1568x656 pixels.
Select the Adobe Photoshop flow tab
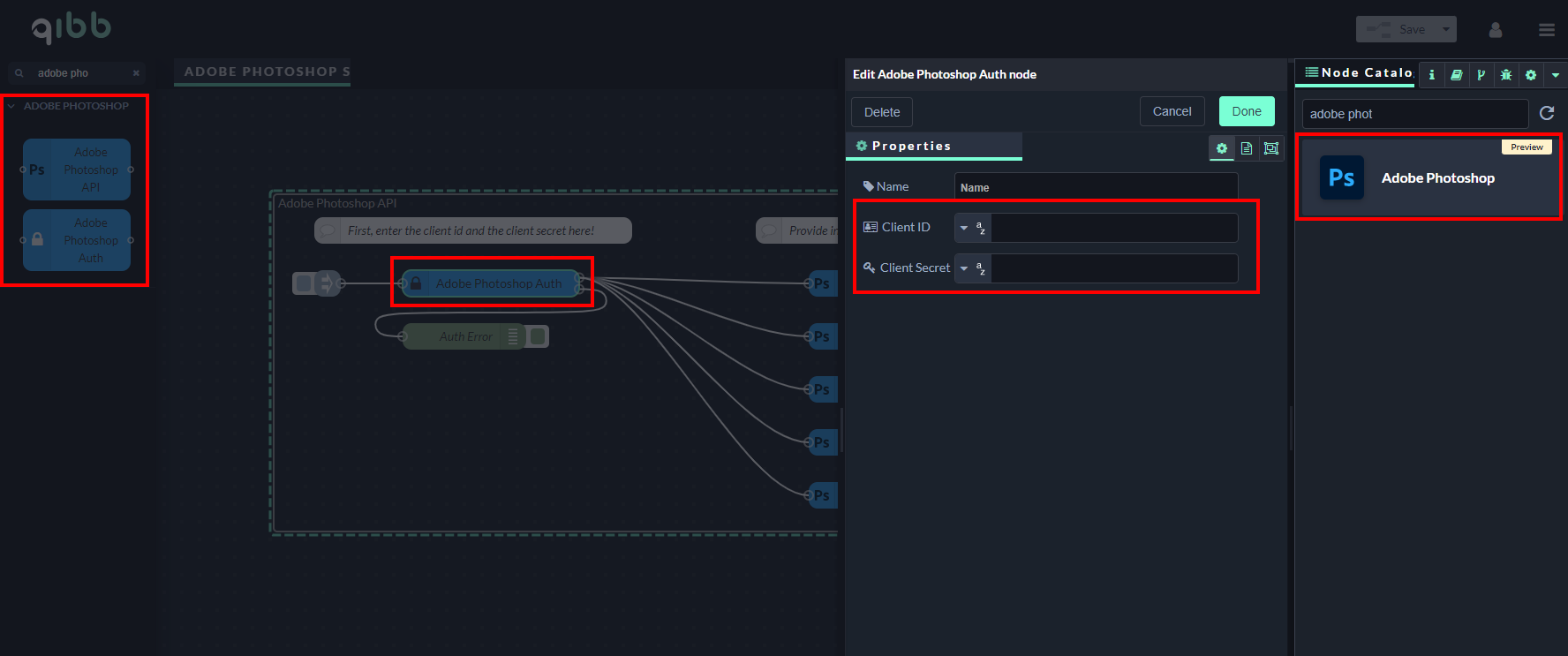click(266, 72)
